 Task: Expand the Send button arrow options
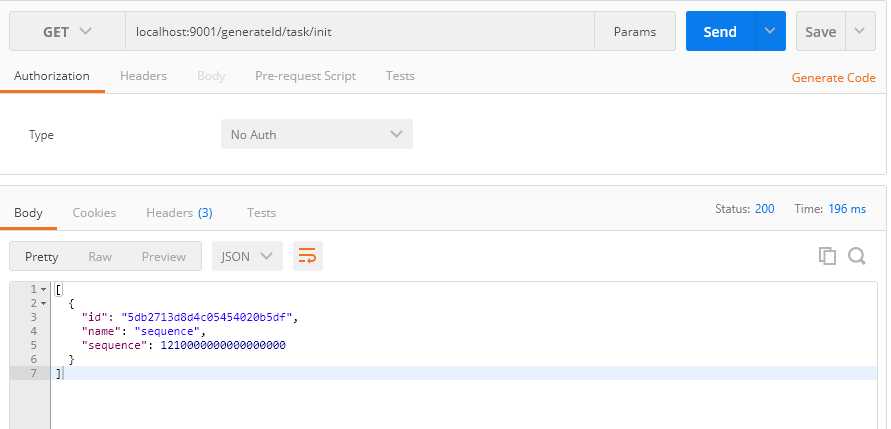pyautogui.click(x=769, y=31)
